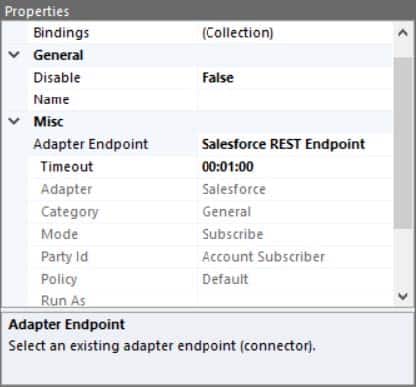
Task: Open the Salesforce REST Endpoint value
Action: point(283,144)
